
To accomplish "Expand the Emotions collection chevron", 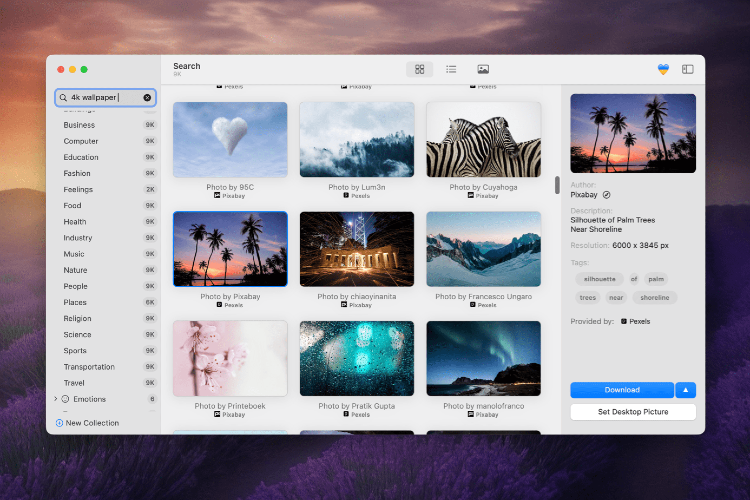I will (56, 399).
